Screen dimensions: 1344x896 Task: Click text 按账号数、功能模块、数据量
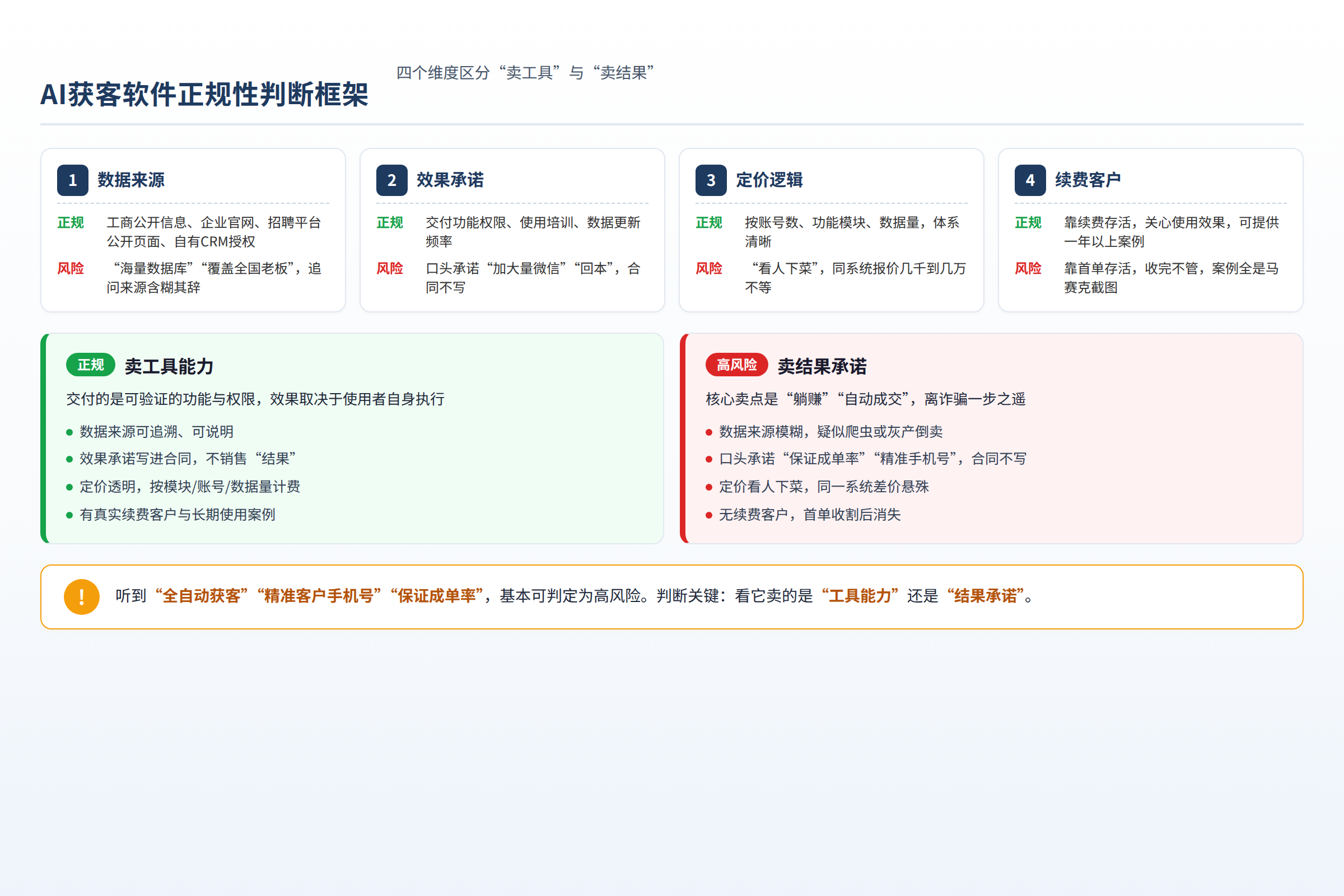pos(832,222)
